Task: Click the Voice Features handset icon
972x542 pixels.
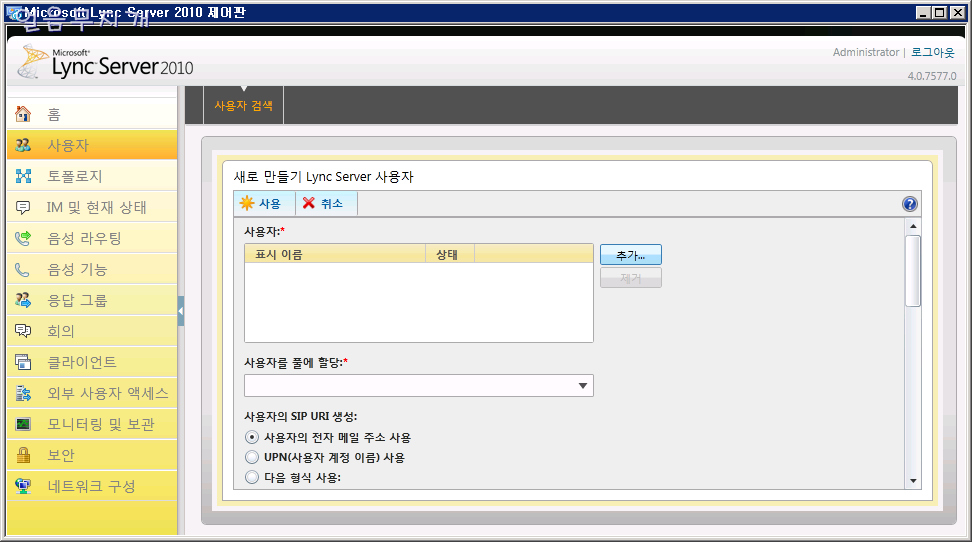Action: (23, 269)
